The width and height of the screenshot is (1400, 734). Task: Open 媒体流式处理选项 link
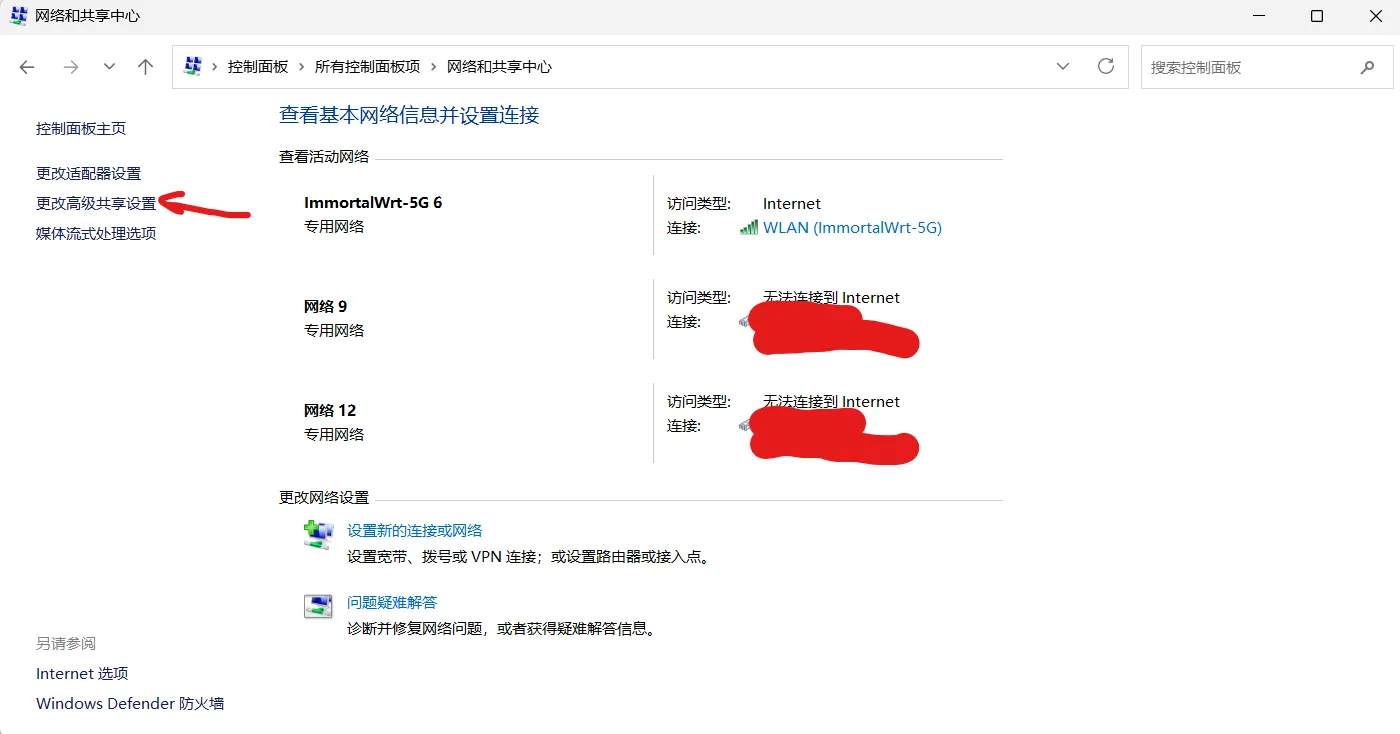96,234
